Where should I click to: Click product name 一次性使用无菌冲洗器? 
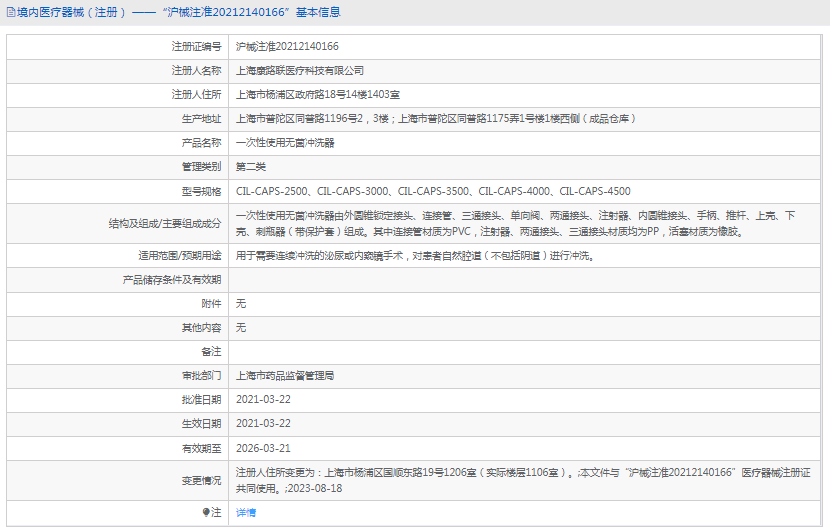[285, 143]
